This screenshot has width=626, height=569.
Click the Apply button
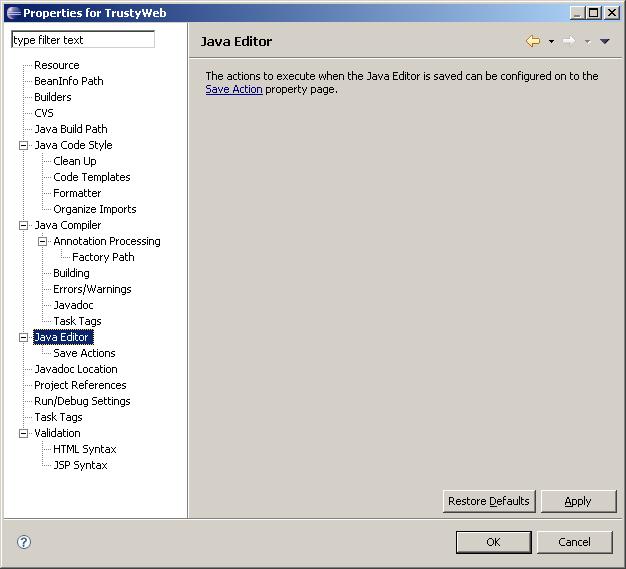pyautogui.click(x=578, y=501)
